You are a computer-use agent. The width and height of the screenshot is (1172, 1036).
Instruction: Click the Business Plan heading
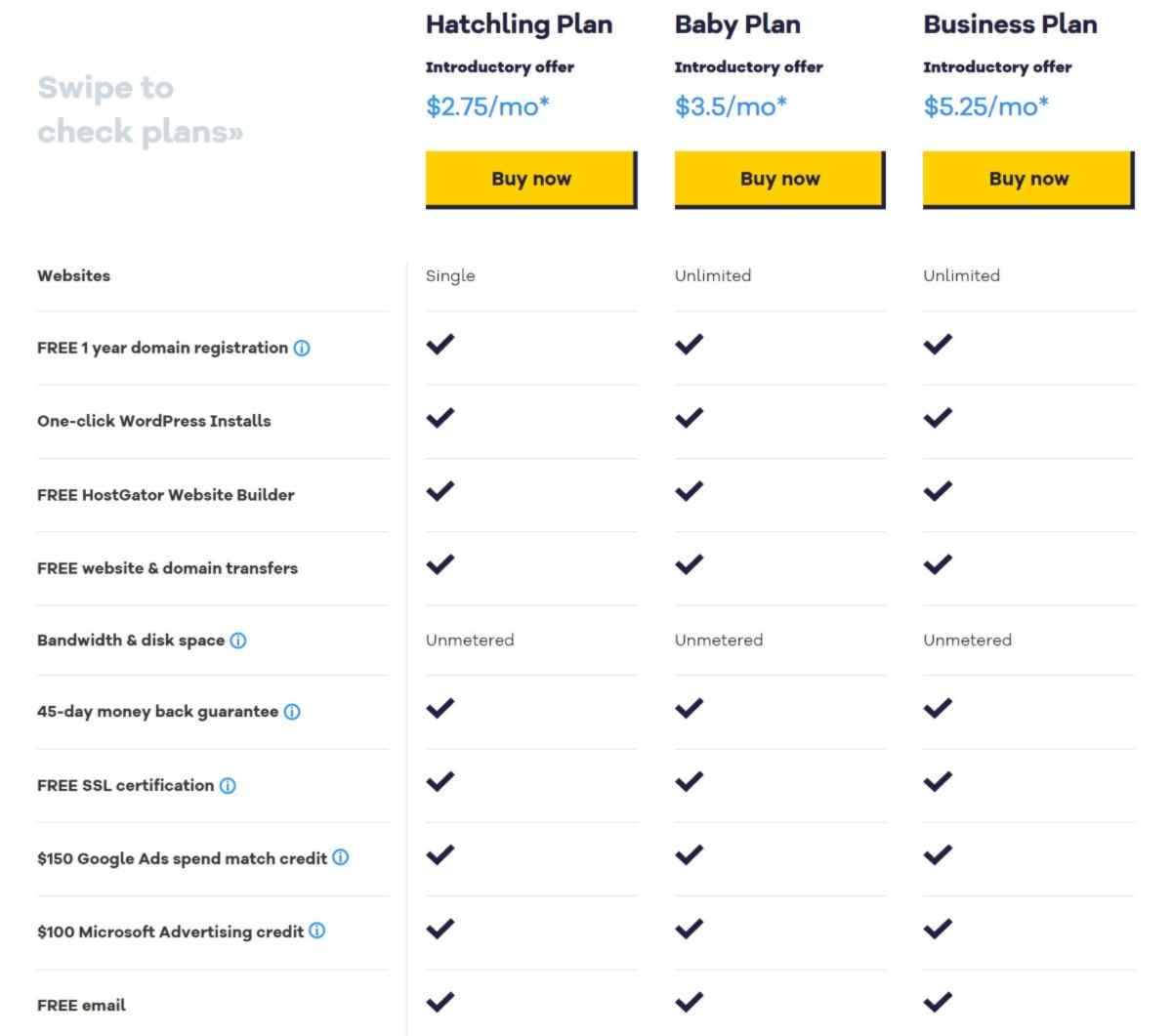pyautogui.click(x=1010, y=24)
